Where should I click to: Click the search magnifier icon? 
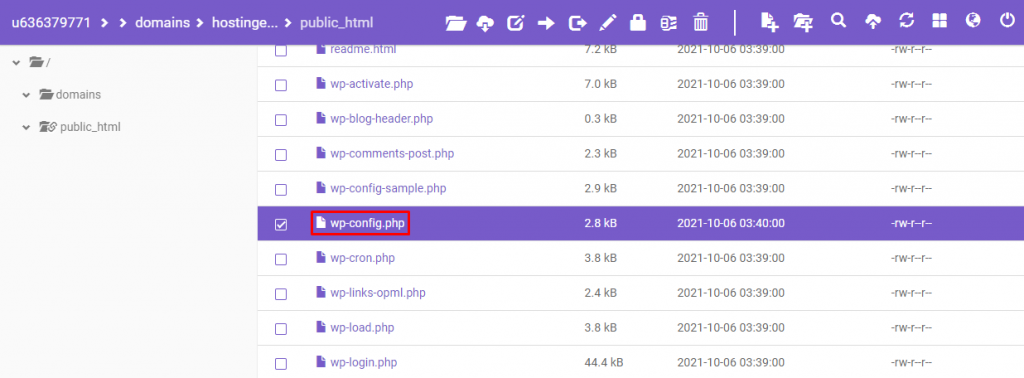click(x=838, y=21)
